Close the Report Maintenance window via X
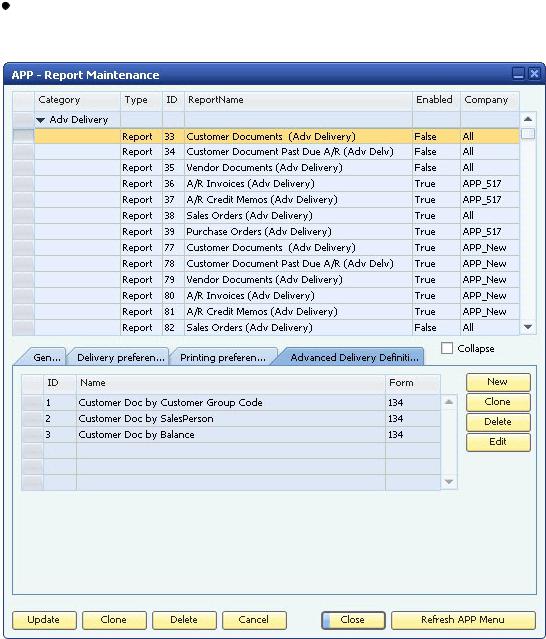This screenshot has width=546, height=639. (x=534, y=74)
